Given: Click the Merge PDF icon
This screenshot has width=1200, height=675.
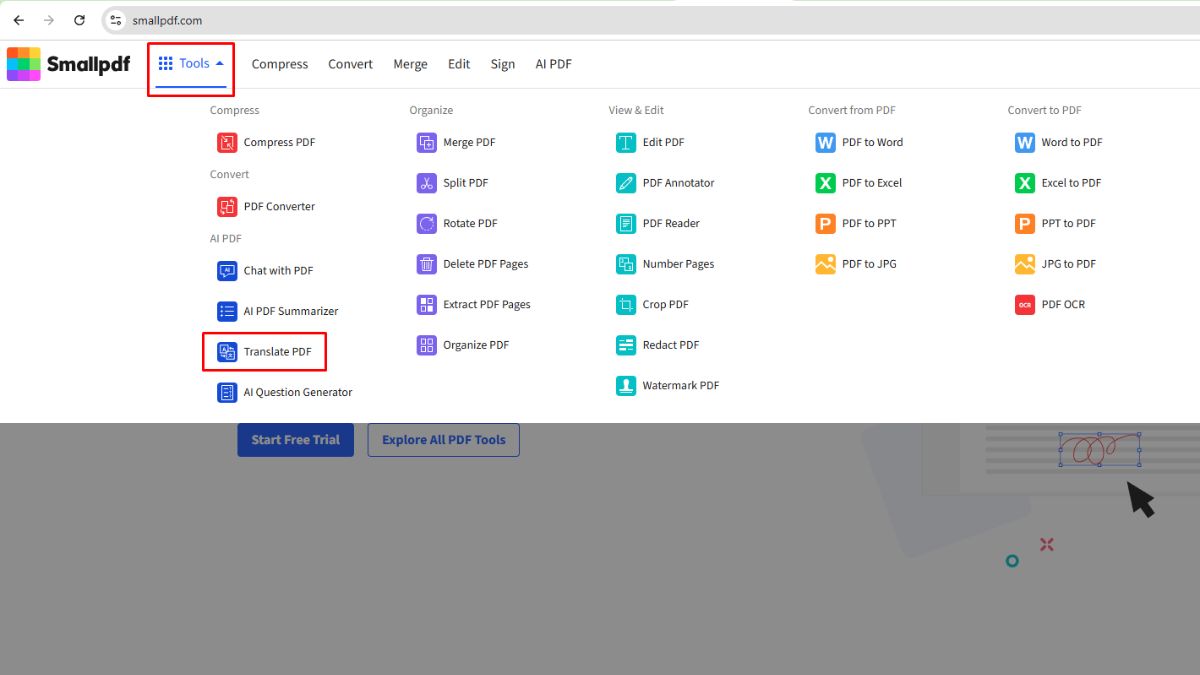Looking at the screenshot, I should tap(427, 143).
